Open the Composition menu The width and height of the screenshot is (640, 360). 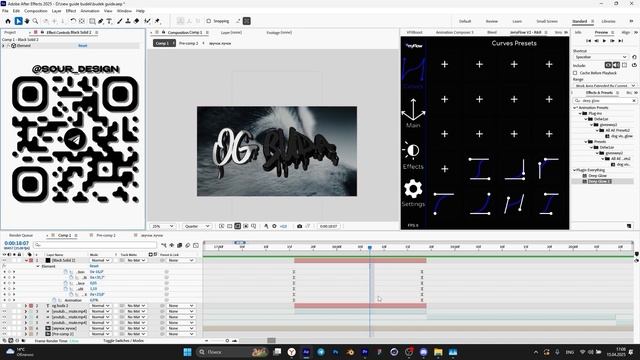pyautogui.click(x=36, y=11)
